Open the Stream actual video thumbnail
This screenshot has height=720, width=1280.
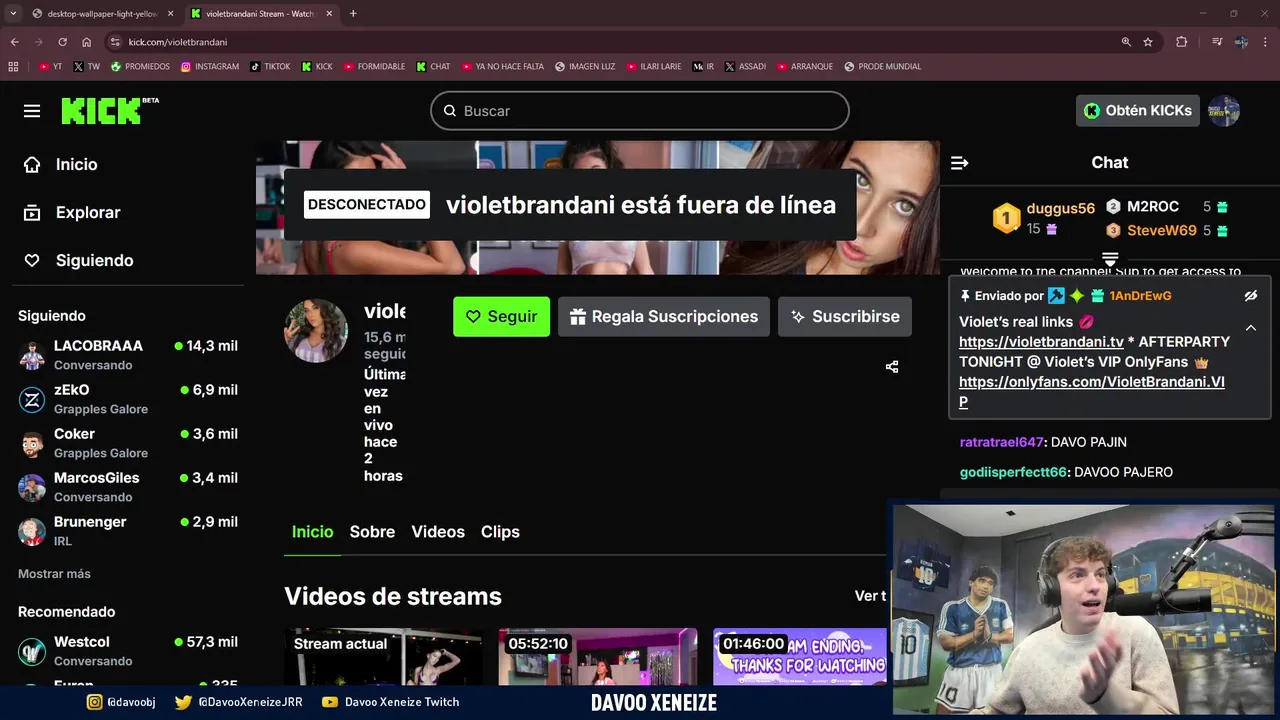coord(383,657)
